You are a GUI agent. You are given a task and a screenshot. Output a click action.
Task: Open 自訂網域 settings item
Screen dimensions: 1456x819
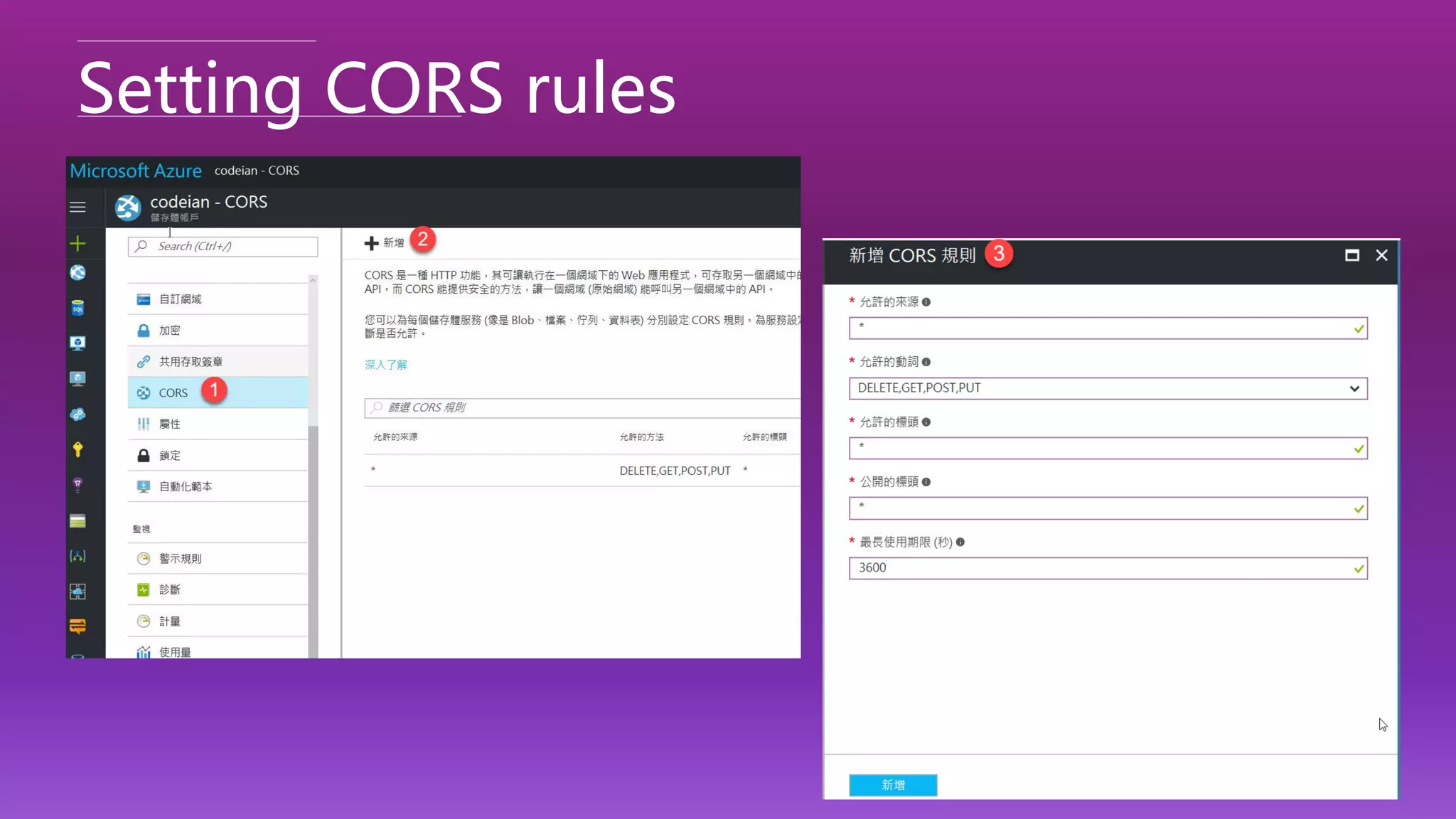coord(181,299)
